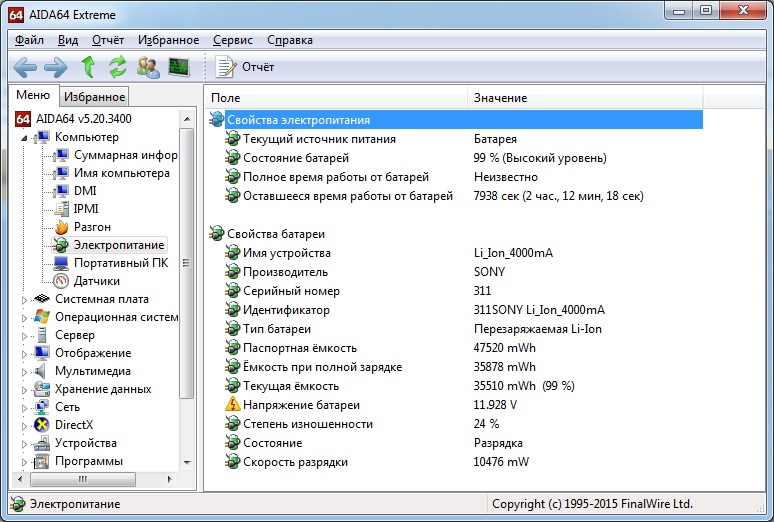Click the green up-level arrow icon
Screen dimensions: 774x522
tap(88, 67)
